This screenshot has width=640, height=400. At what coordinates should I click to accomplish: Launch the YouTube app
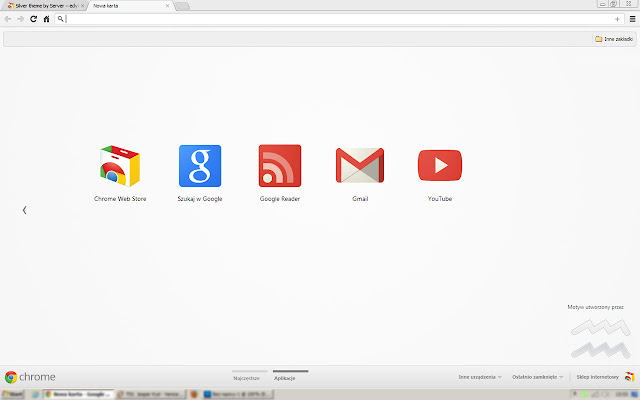point(440,165)
